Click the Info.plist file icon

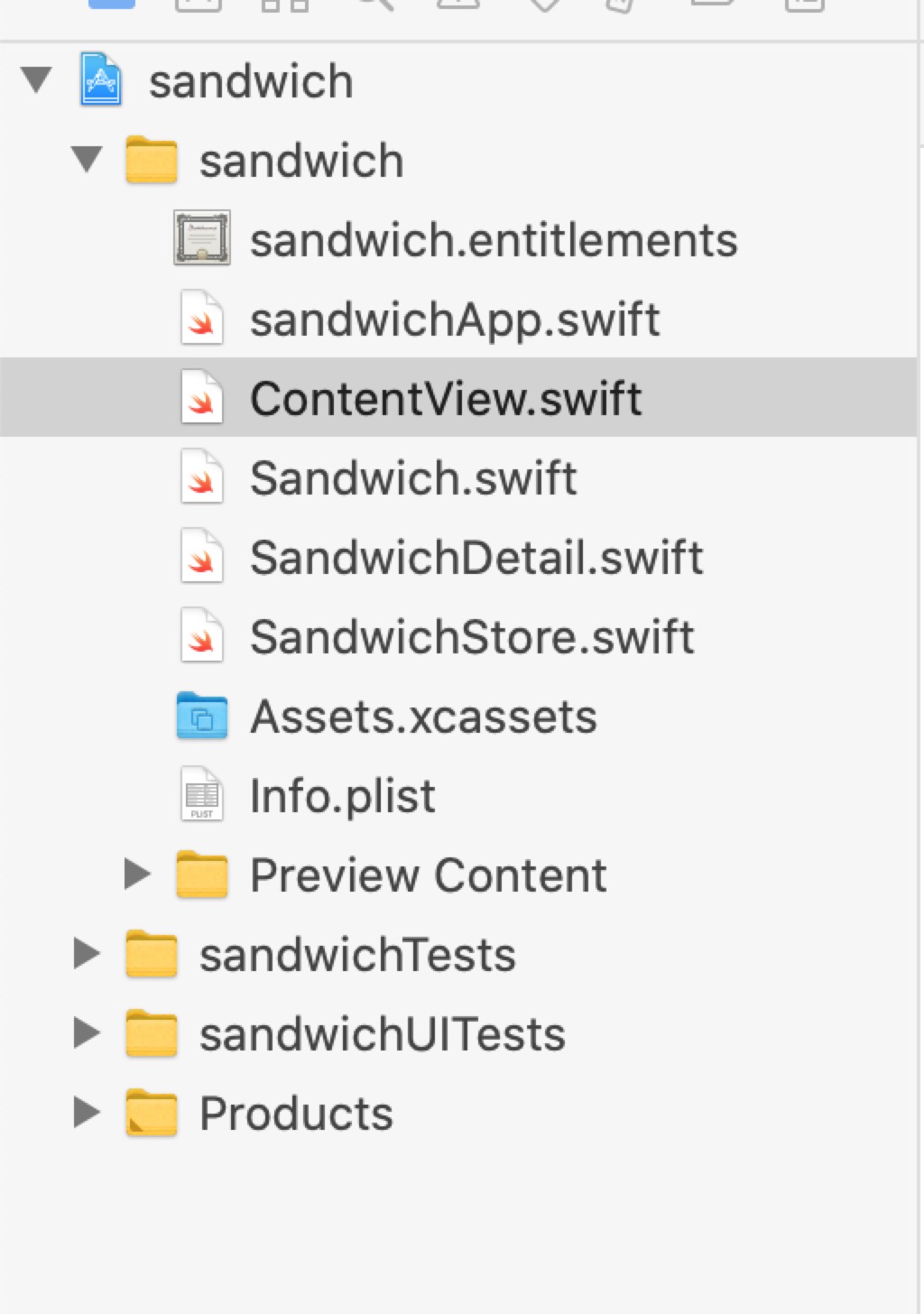click(x=201, y=795)
